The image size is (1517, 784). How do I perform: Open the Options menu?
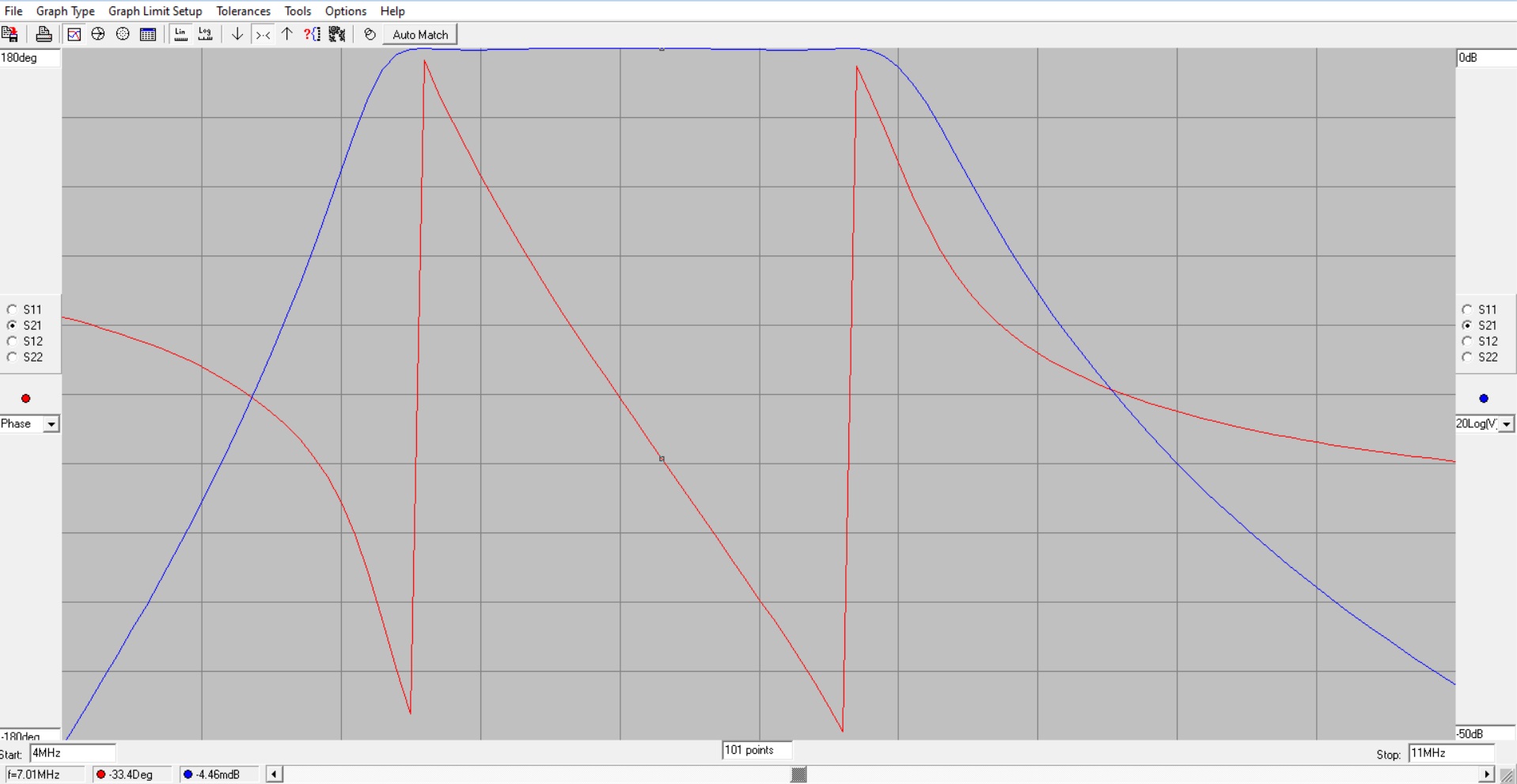point(346,11)
